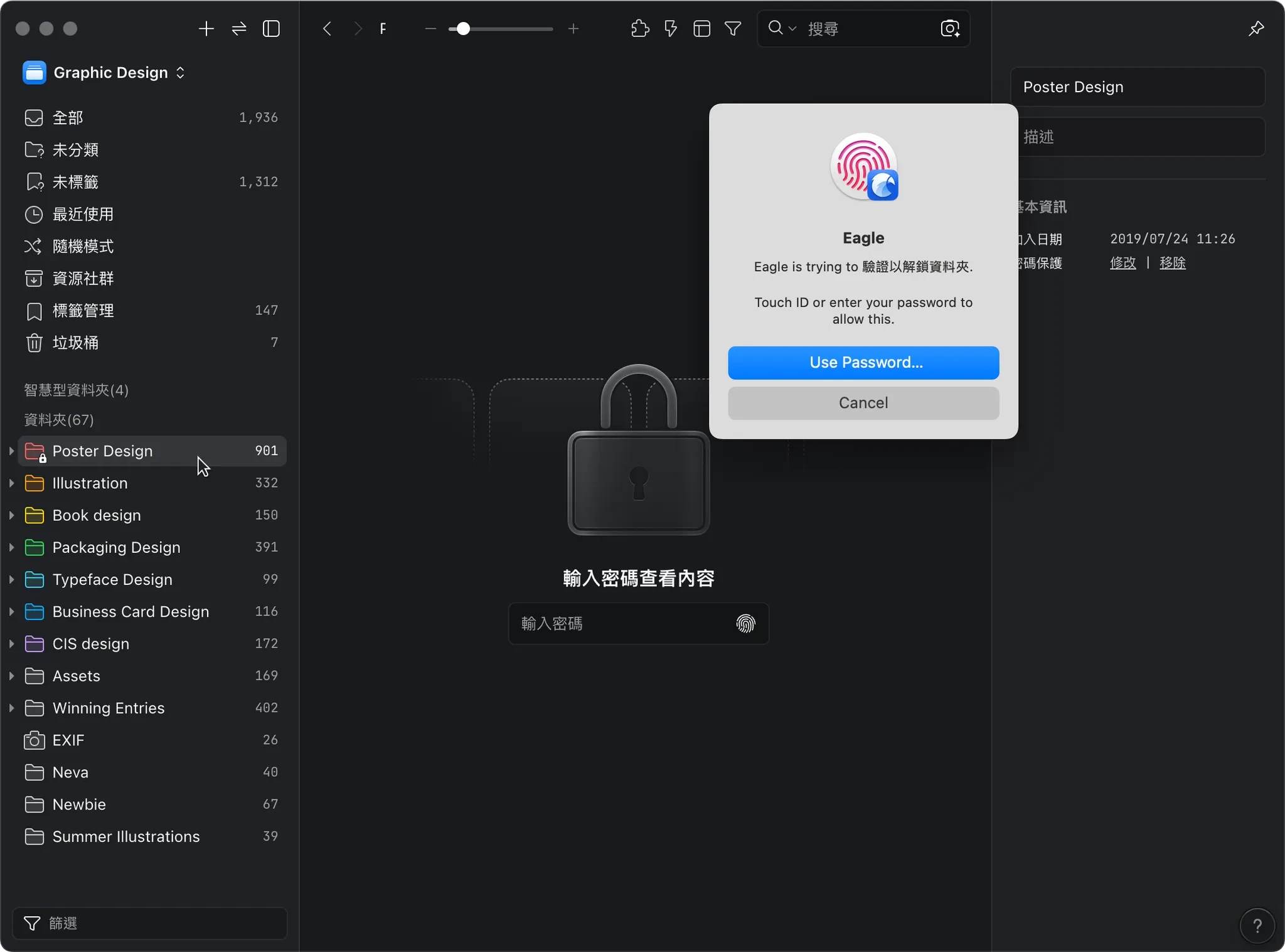Click the locked Poster Design folder icon
Viewport: 1285px width, 952px height.
click(x=35, y=451)
